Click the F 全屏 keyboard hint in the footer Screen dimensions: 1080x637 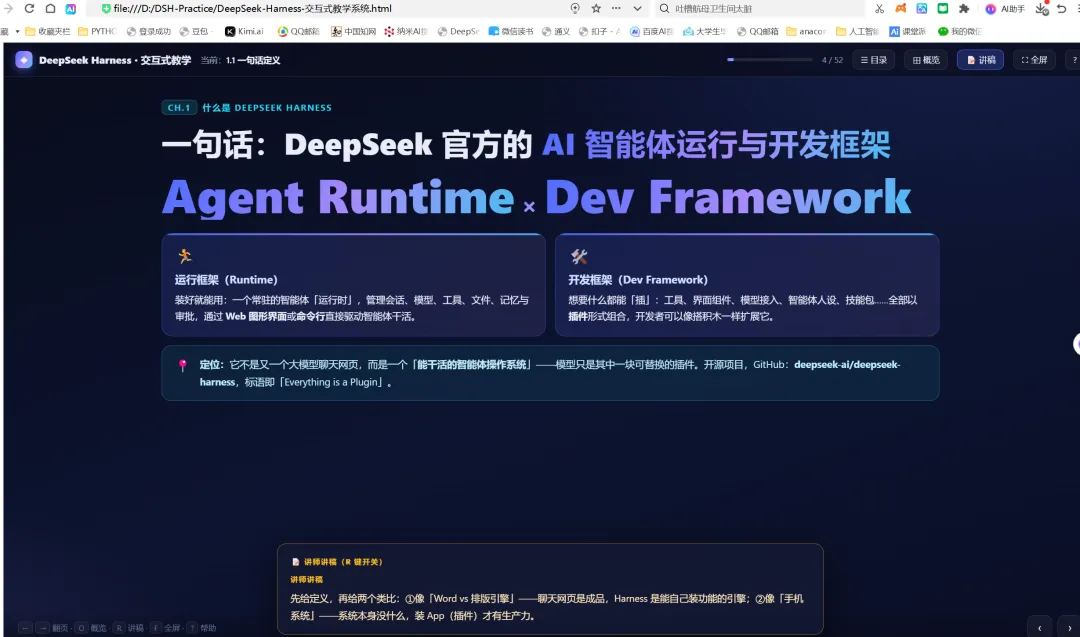[x=166, y=627]
